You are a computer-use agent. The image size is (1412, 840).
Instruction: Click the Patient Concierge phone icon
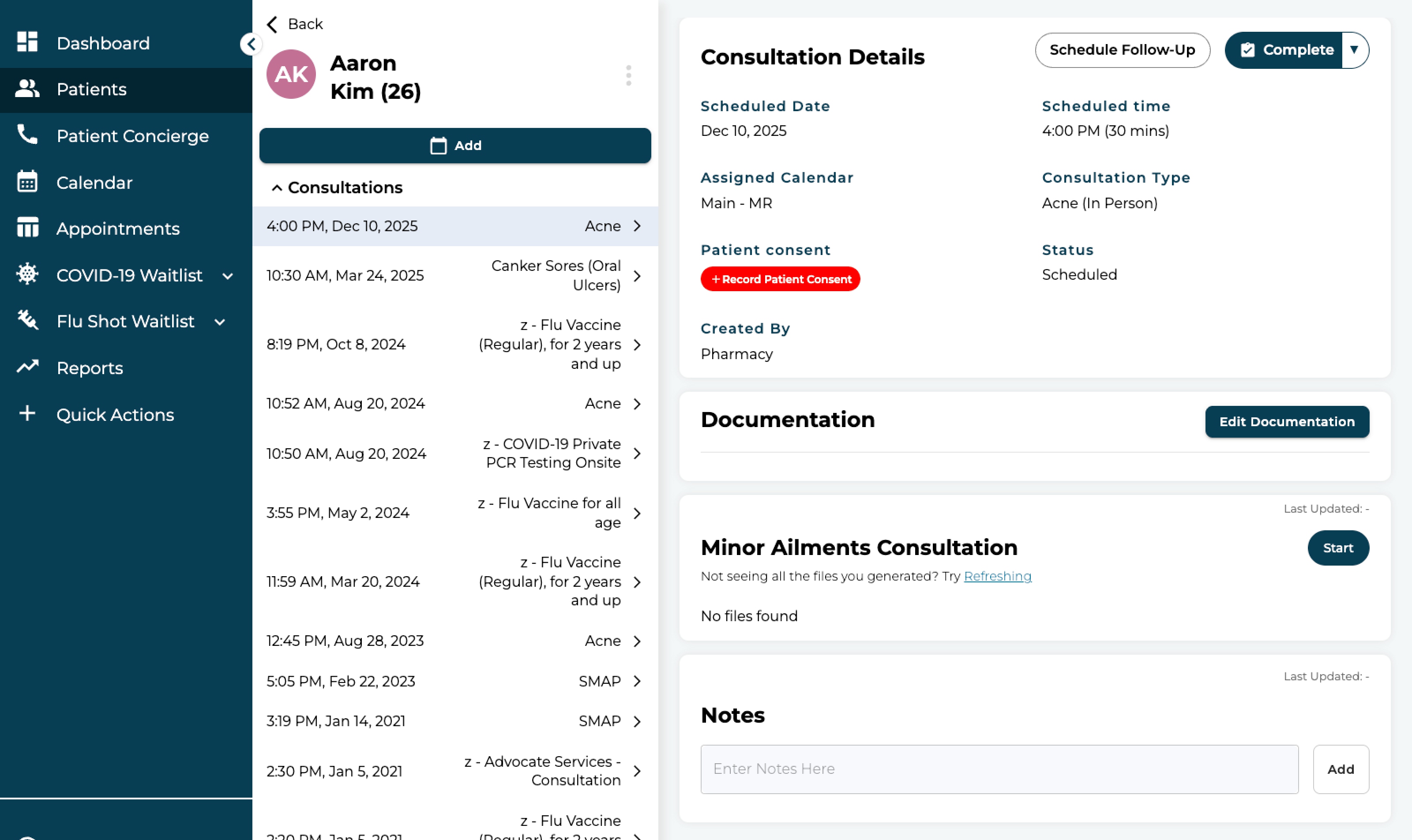[x=27, y=135]
